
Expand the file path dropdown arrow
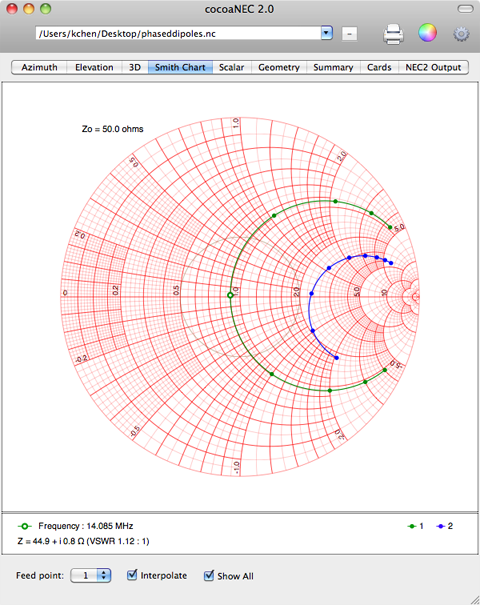point(326,33)
